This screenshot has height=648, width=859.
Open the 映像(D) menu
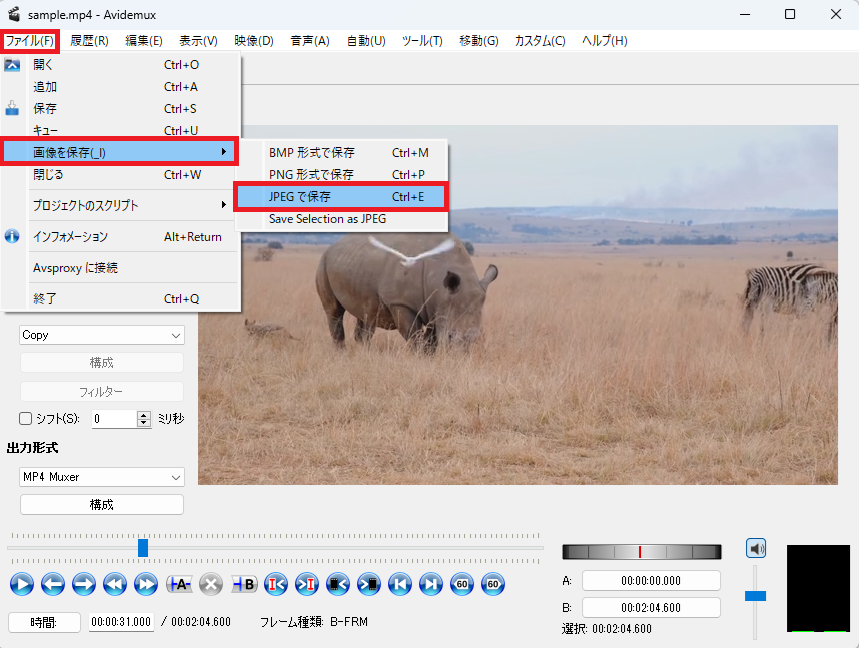254,41
